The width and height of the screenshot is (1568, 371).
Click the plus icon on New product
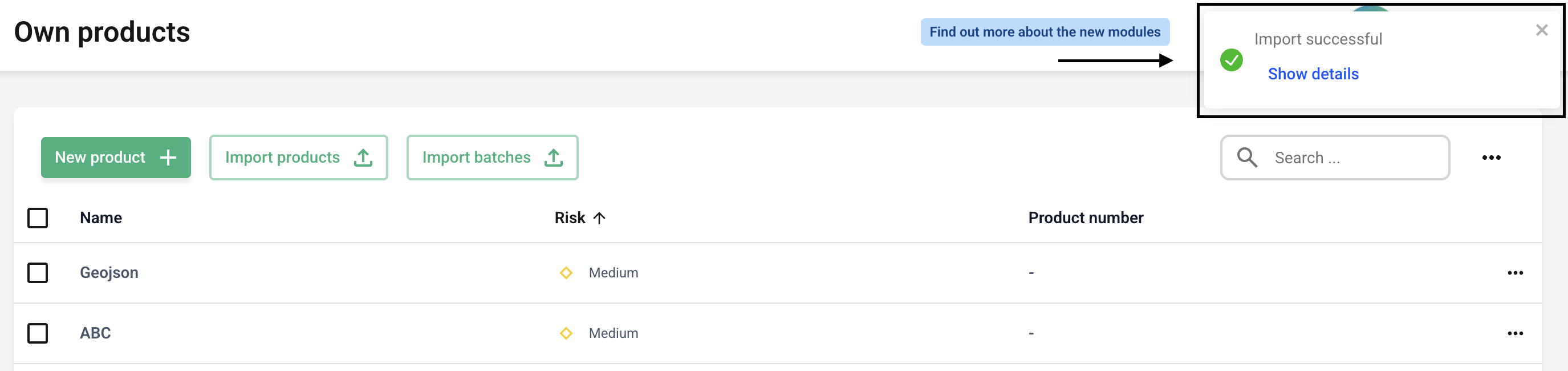point(168,158)
